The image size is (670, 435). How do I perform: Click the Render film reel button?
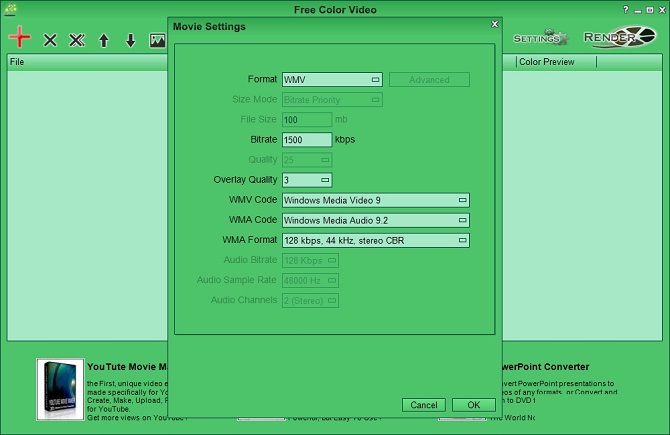tap(619, 38)
